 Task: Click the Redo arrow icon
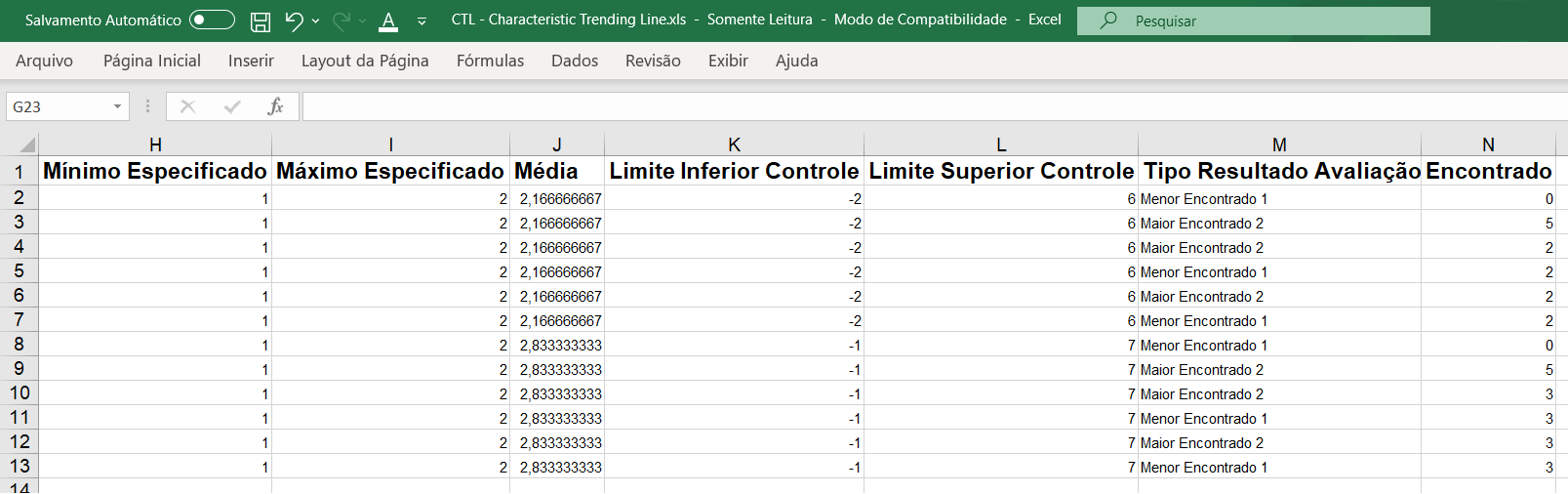(x=342, y=21)
